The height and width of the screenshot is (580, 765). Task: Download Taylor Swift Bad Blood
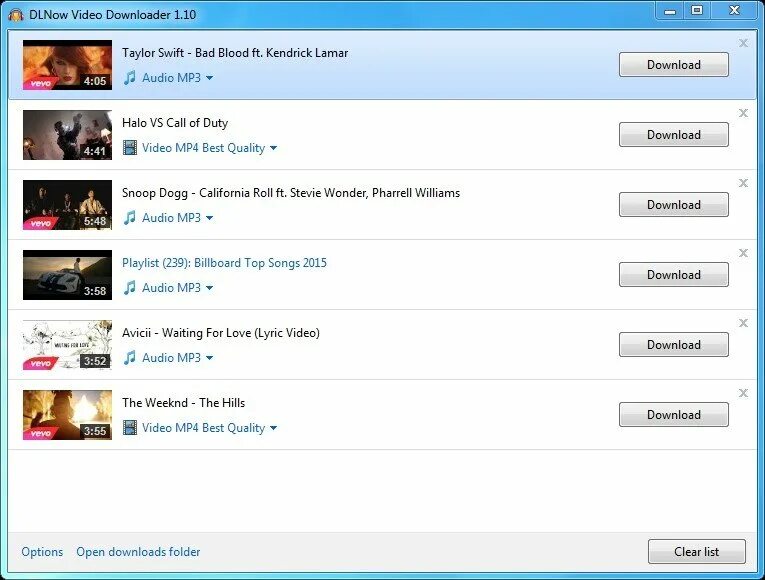674,64
